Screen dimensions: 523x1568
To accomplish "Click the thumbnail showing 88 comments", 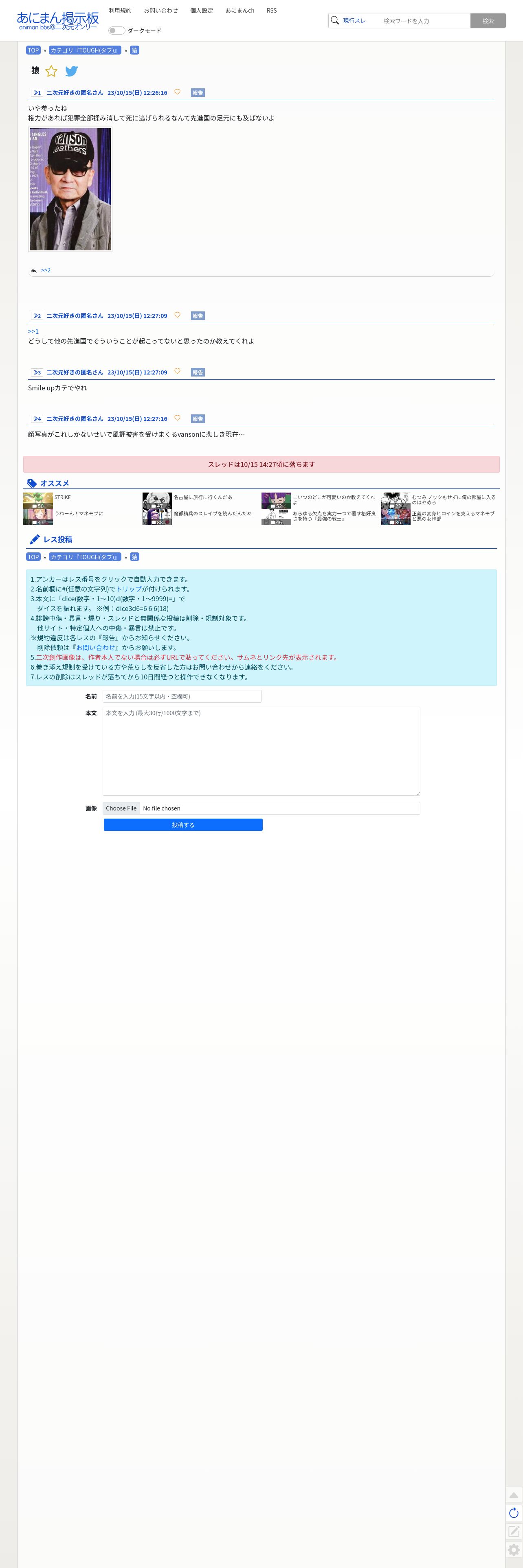I will (x=157, y=517).
